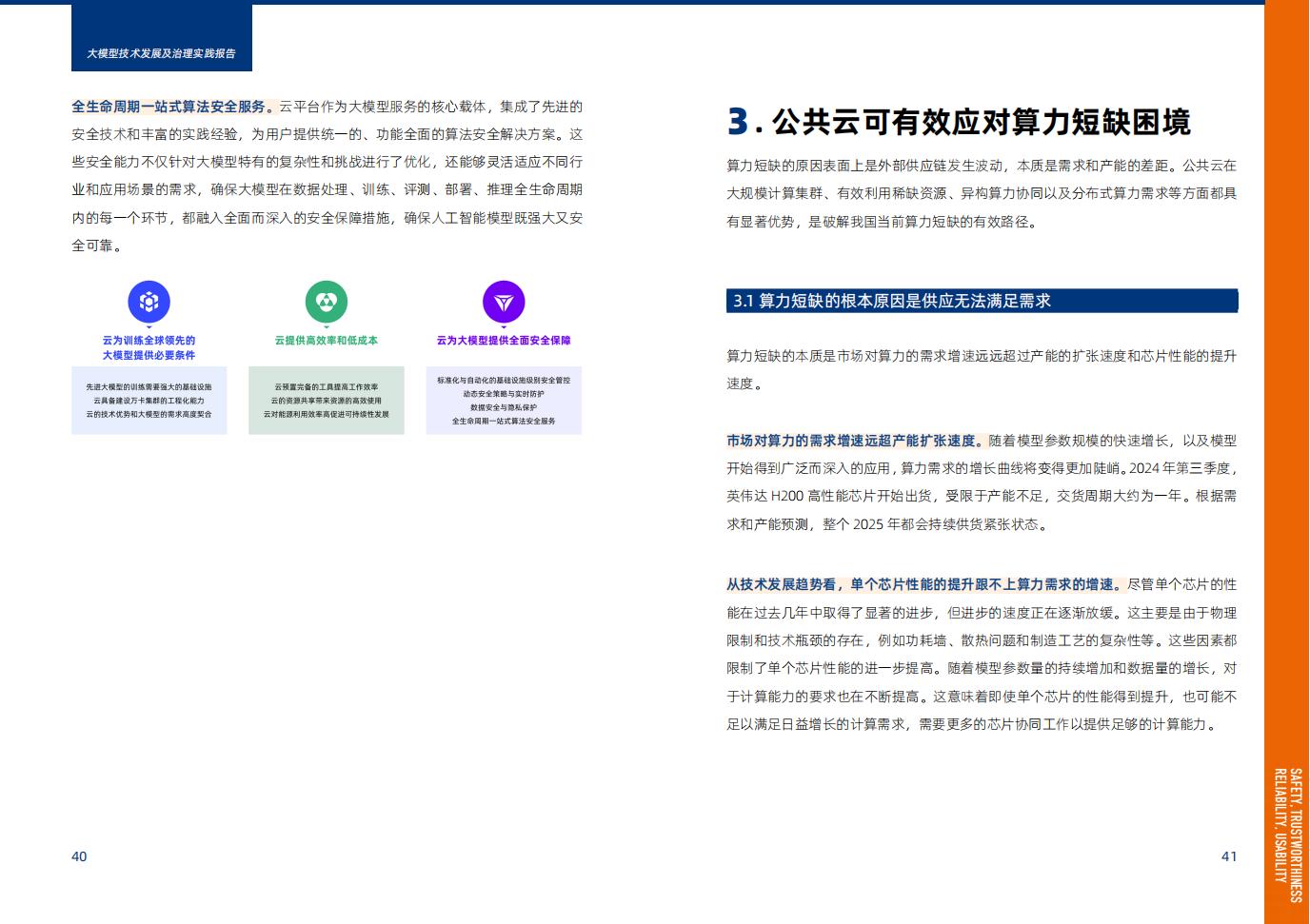The width and height of the screenshot is (1310, 924).
Task: Click the green triangle-in-circles icon
Action: [x=327, y=302]
